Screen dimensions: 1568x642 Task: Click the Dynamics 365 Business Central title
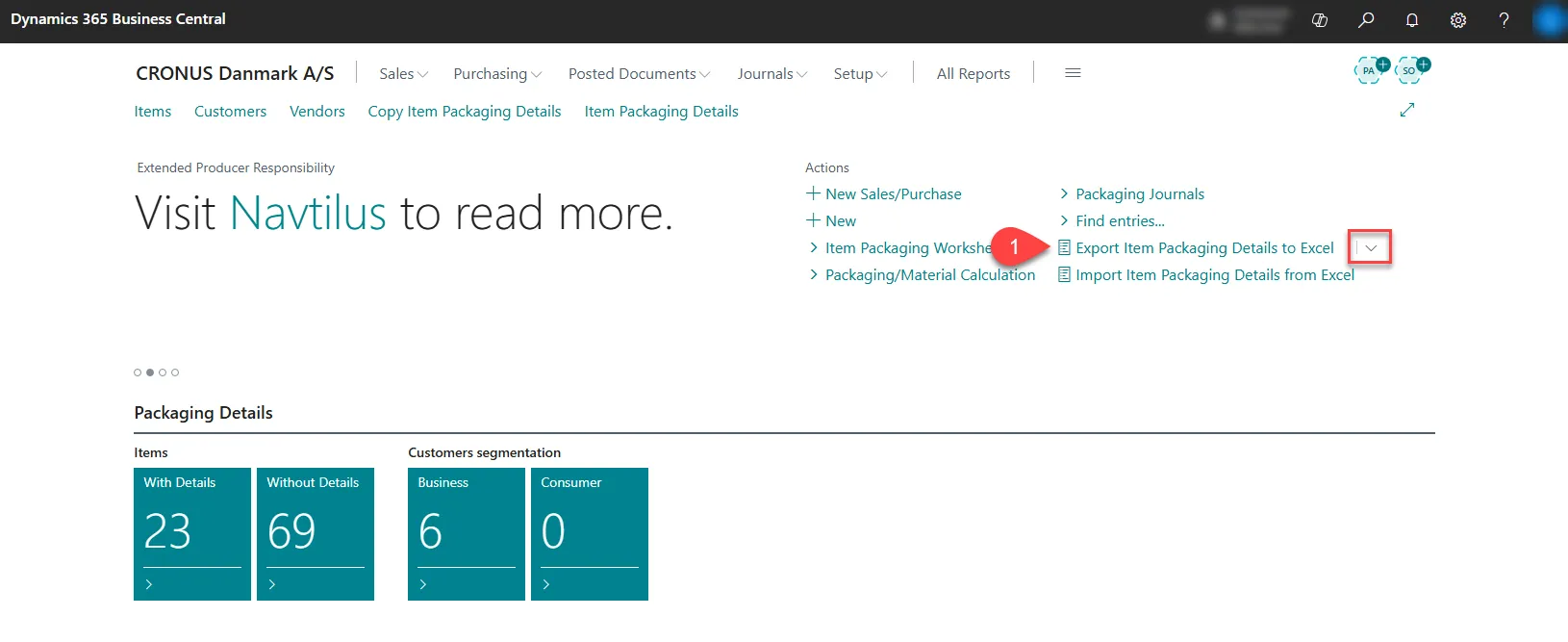[x=118, y=19]
